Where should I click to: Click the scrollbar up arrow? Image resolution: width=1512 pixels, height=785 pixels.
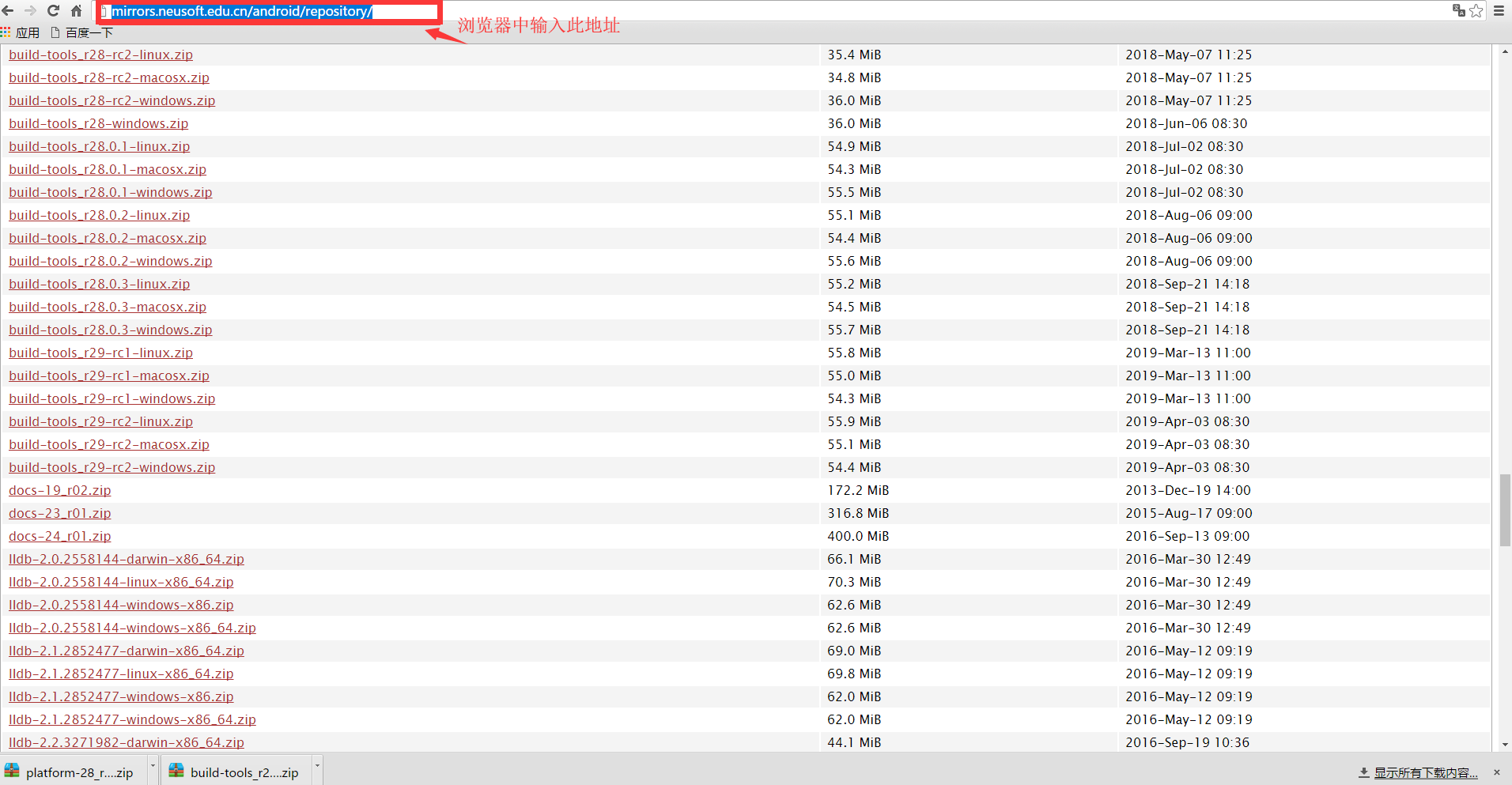point(1504,51)
